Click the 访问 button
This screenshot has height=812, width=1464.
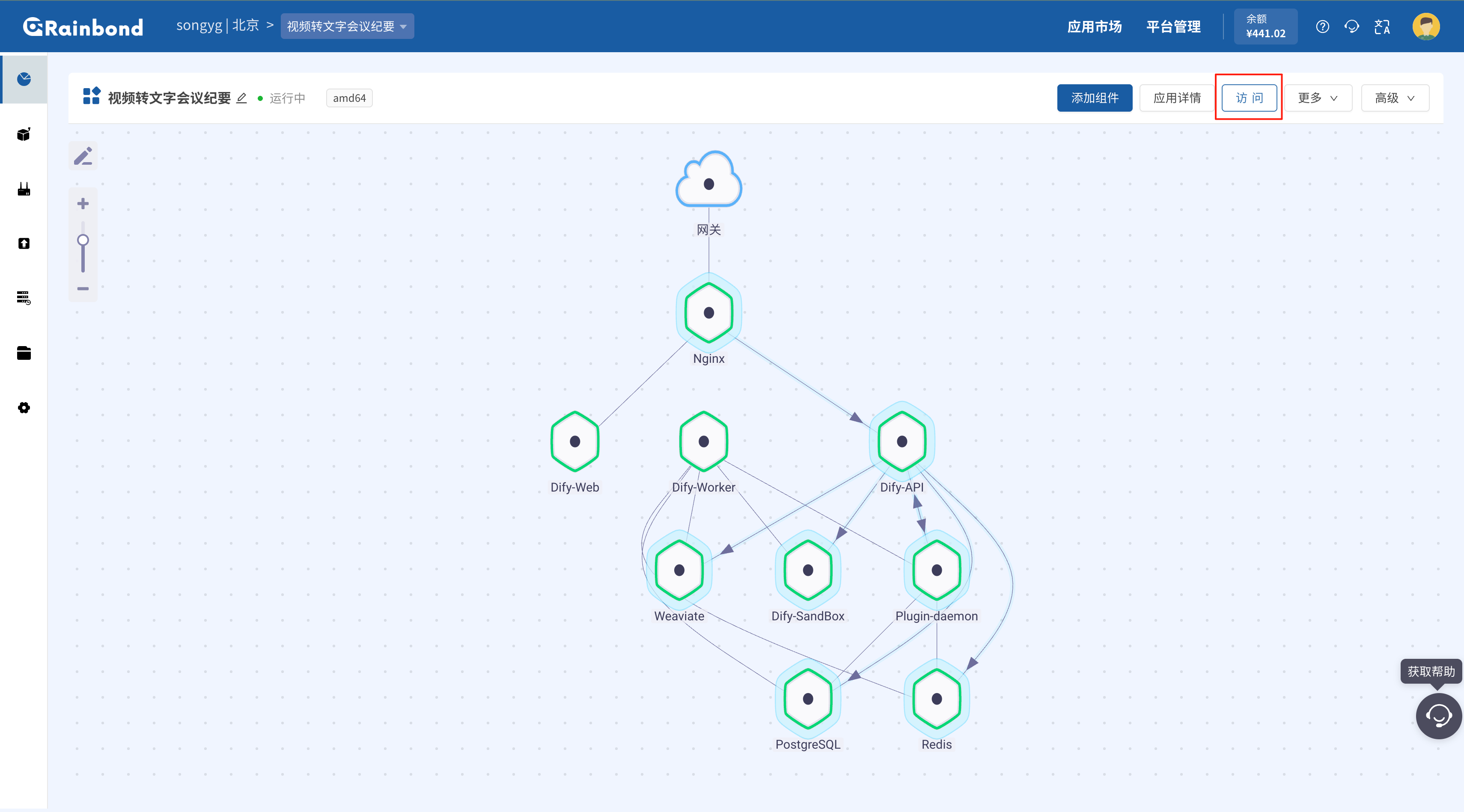click(1249, 98)
